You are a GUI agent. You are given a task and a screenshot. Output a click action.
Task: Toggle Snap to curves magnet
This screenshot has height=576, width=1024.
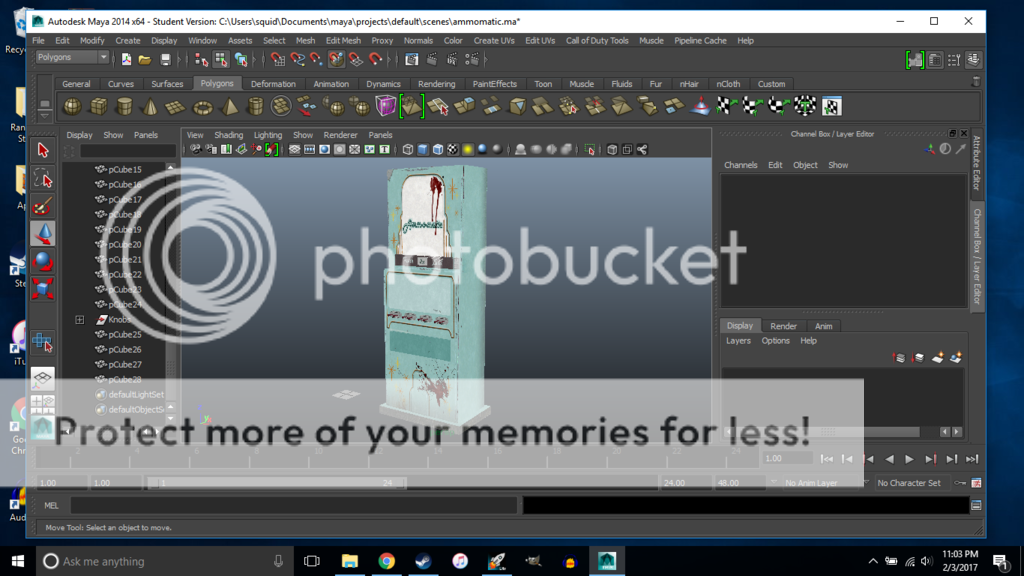point(298,60)
